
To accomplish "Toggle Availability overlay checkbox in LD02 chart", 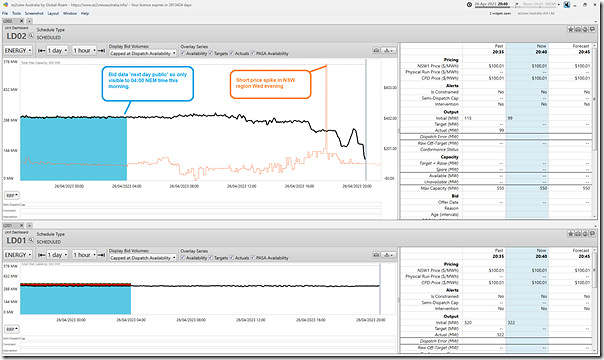I will coord(183,53).
